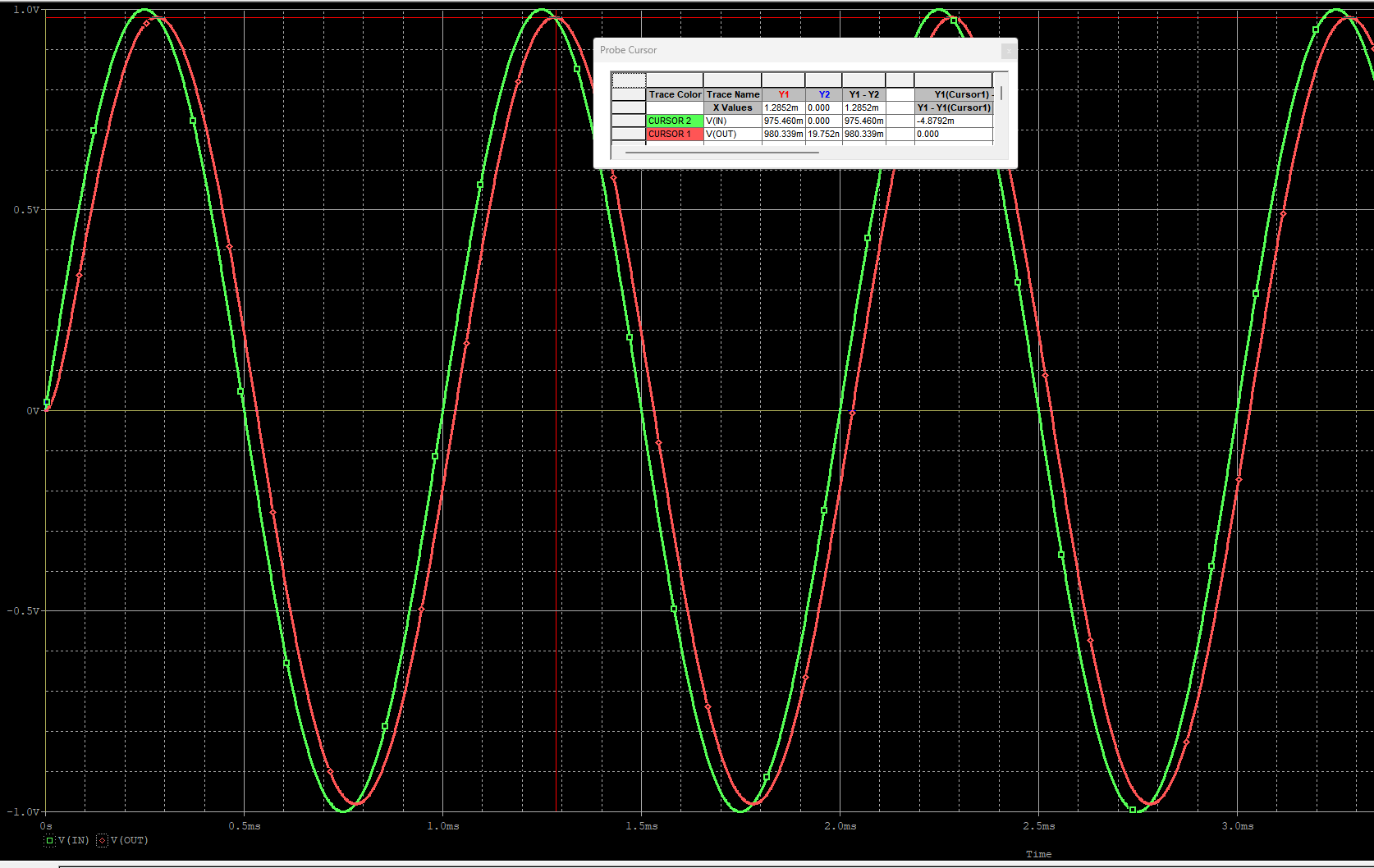Click the -4.8792m difference cell
1374x868 pixels.
click(x=955, y=121)
